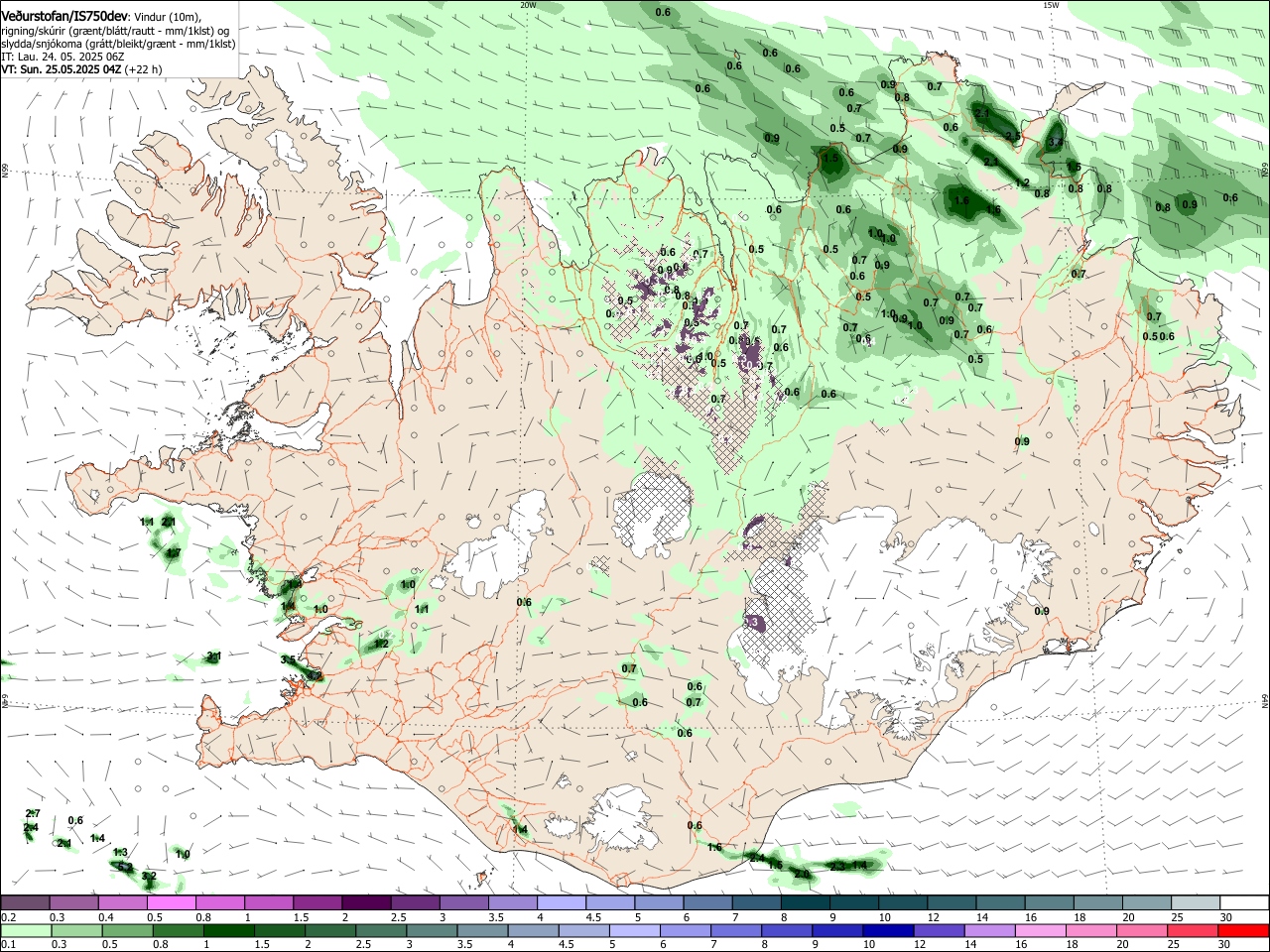Select upper-row lavender swatch between 4 and 4.5
The height and width of the screenshot is (952, 1270).
[562, 903]
